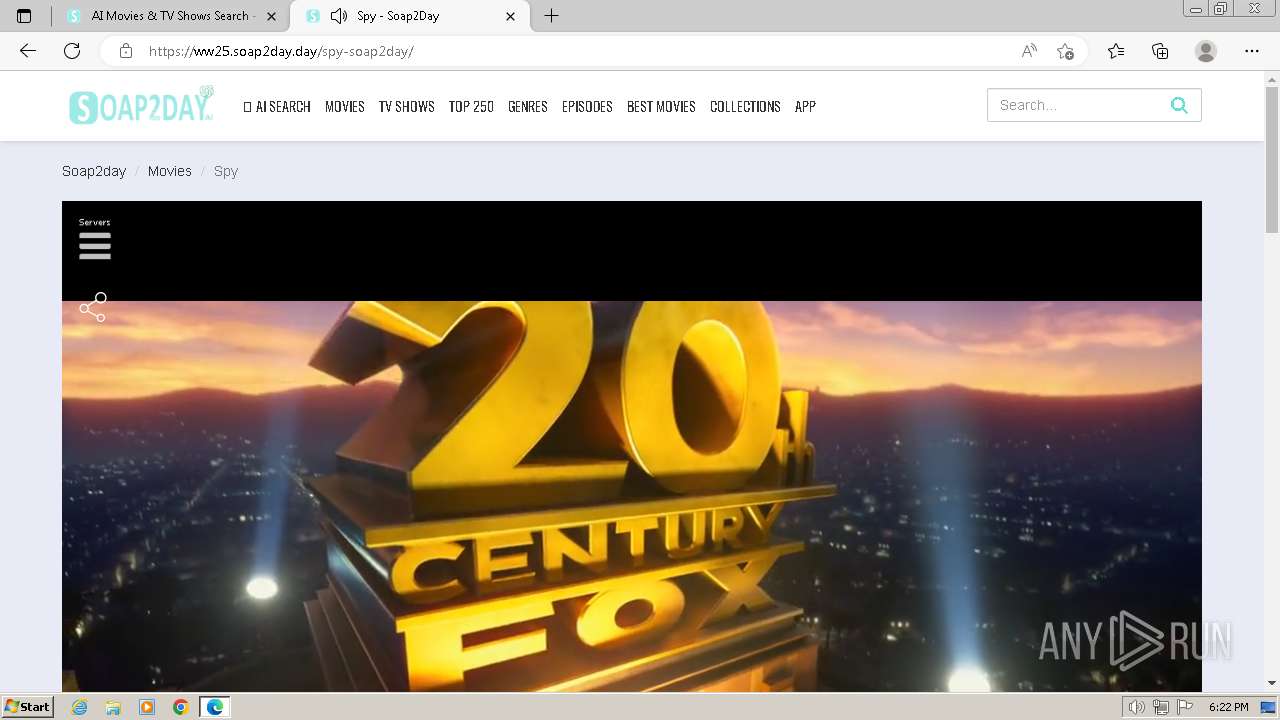Add this page to favorites
The height and width of the screenshot is (720, 1280).
point(1066,51)
